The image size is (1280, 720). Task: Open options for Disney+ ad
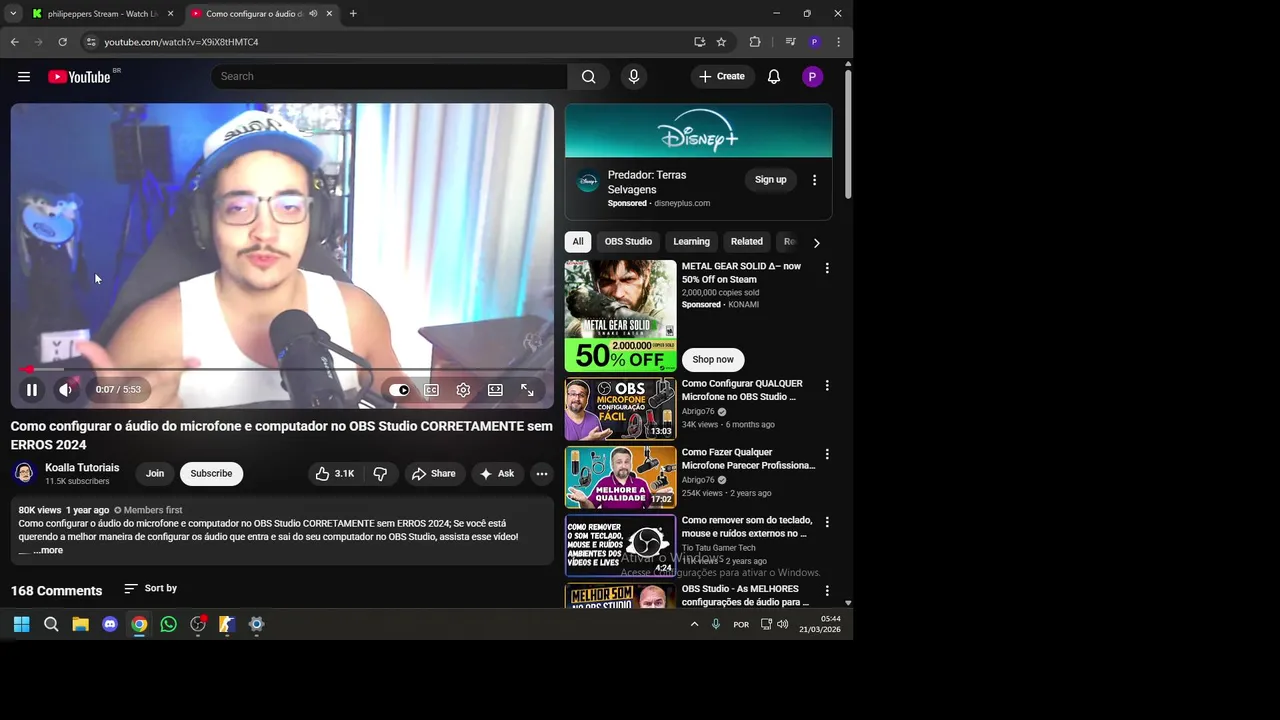814,180
